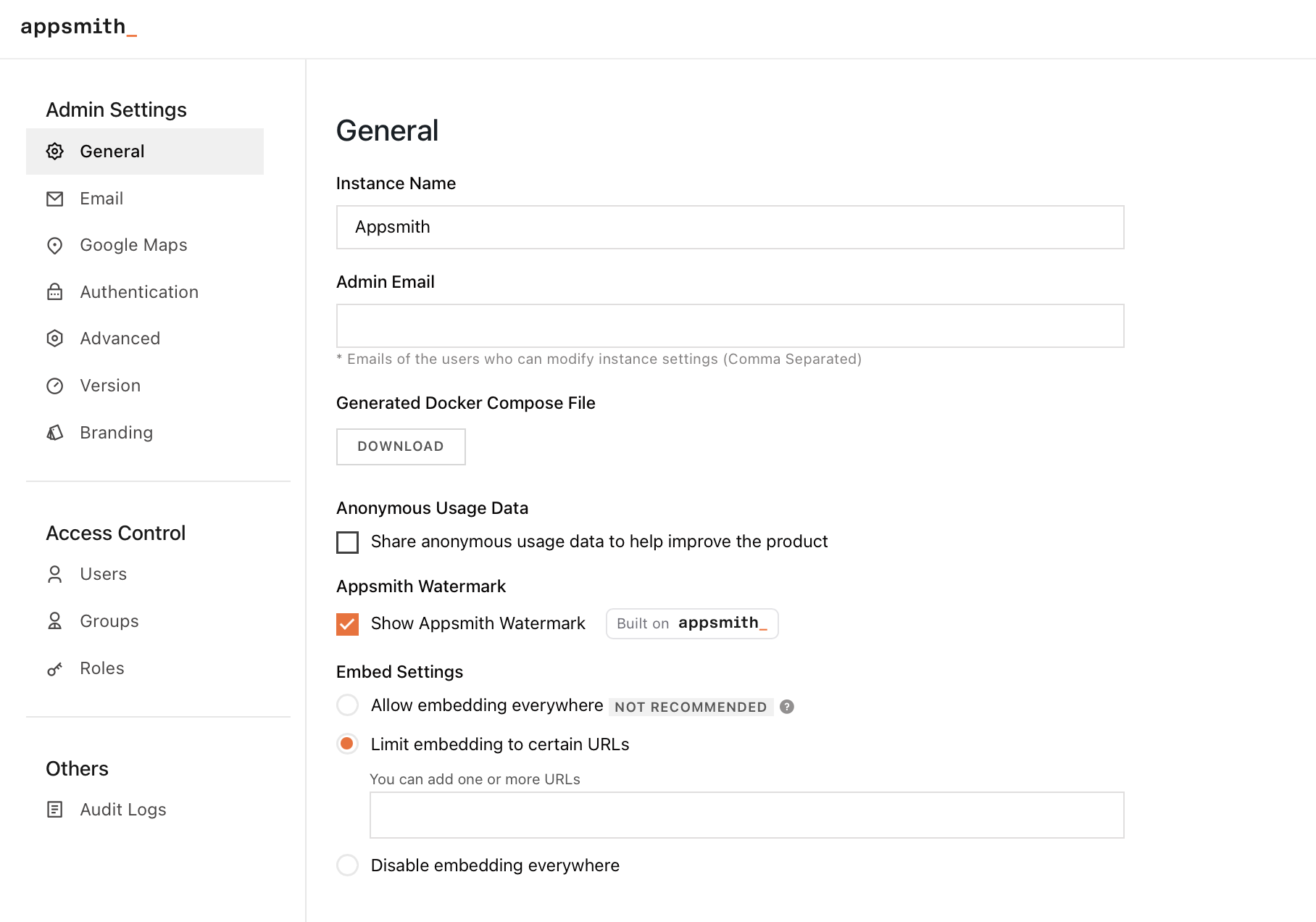Click the Admin Email label
Screen dimensions: 1316x922
click(x=386, y=282)
